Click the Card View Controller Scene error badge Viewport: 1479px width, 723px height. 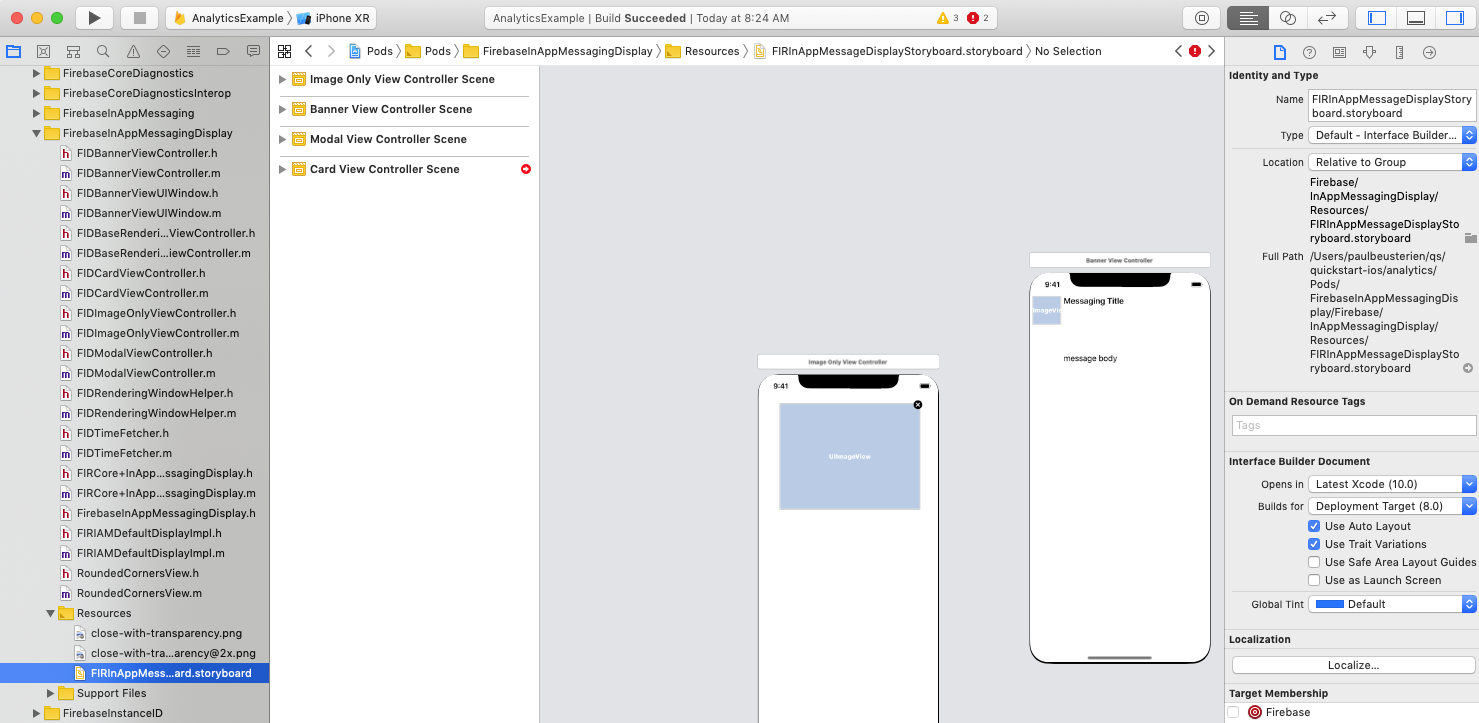click(526, 169)
